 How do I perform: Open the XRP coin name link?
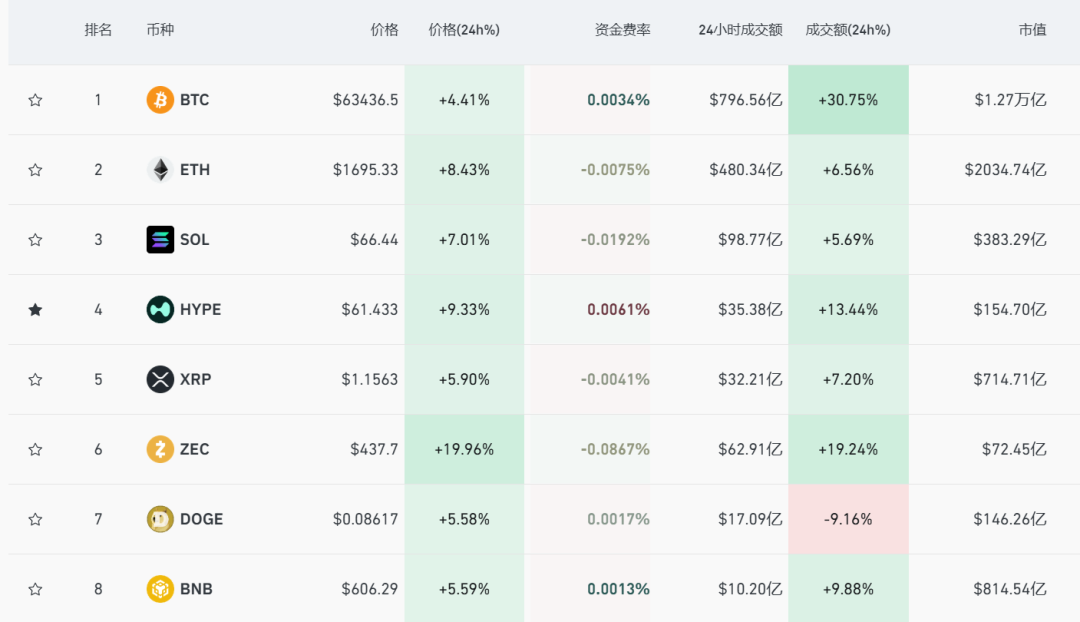(x=196, y=380)
